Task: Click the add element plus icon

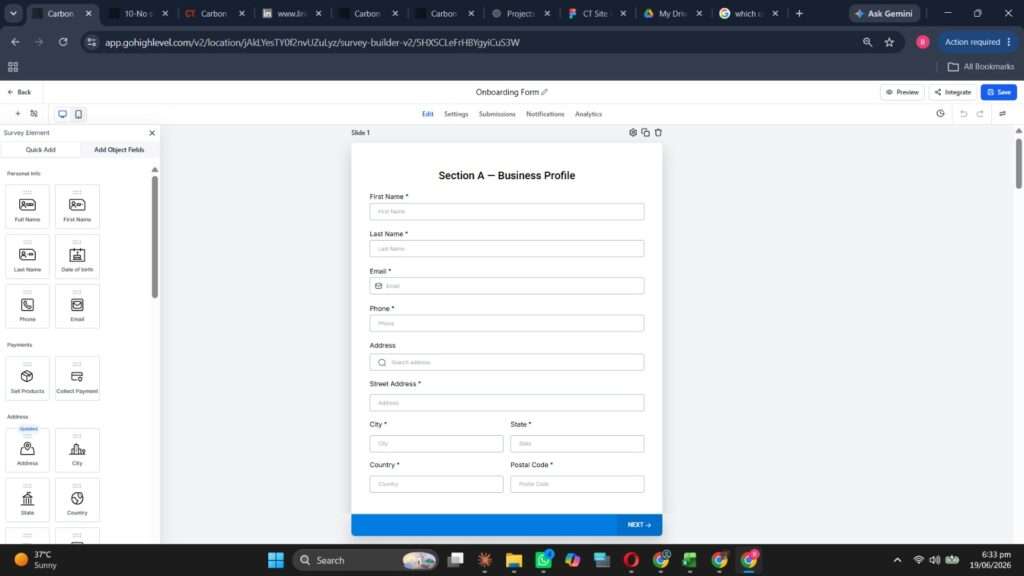Action: coord(18,114)
